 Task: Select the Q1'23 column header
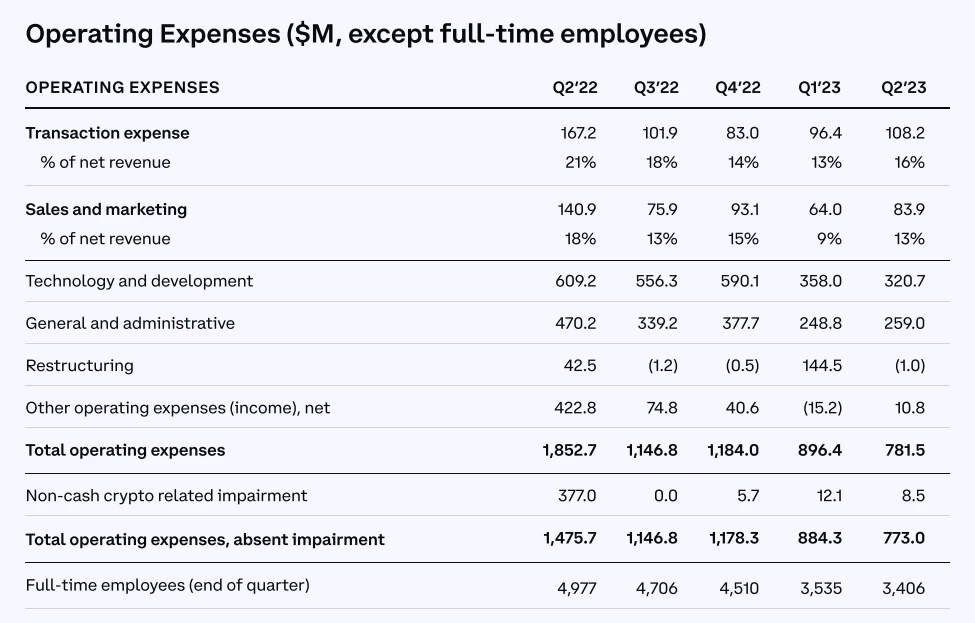(x=819, y=87)
